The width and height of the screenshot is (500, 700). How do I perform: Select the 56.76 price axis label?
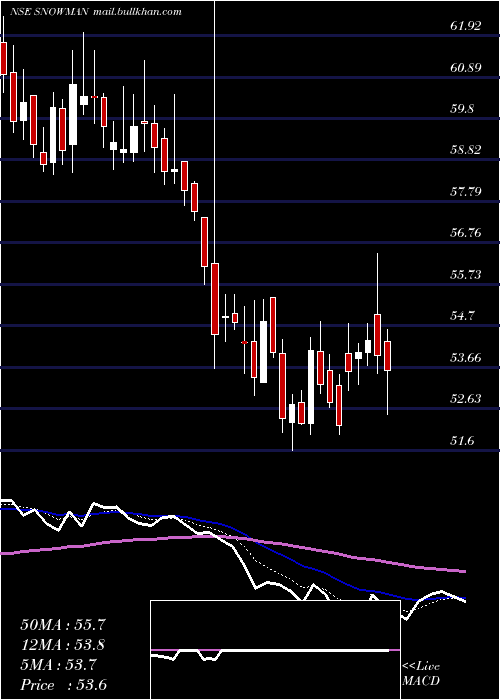[466, 233]
